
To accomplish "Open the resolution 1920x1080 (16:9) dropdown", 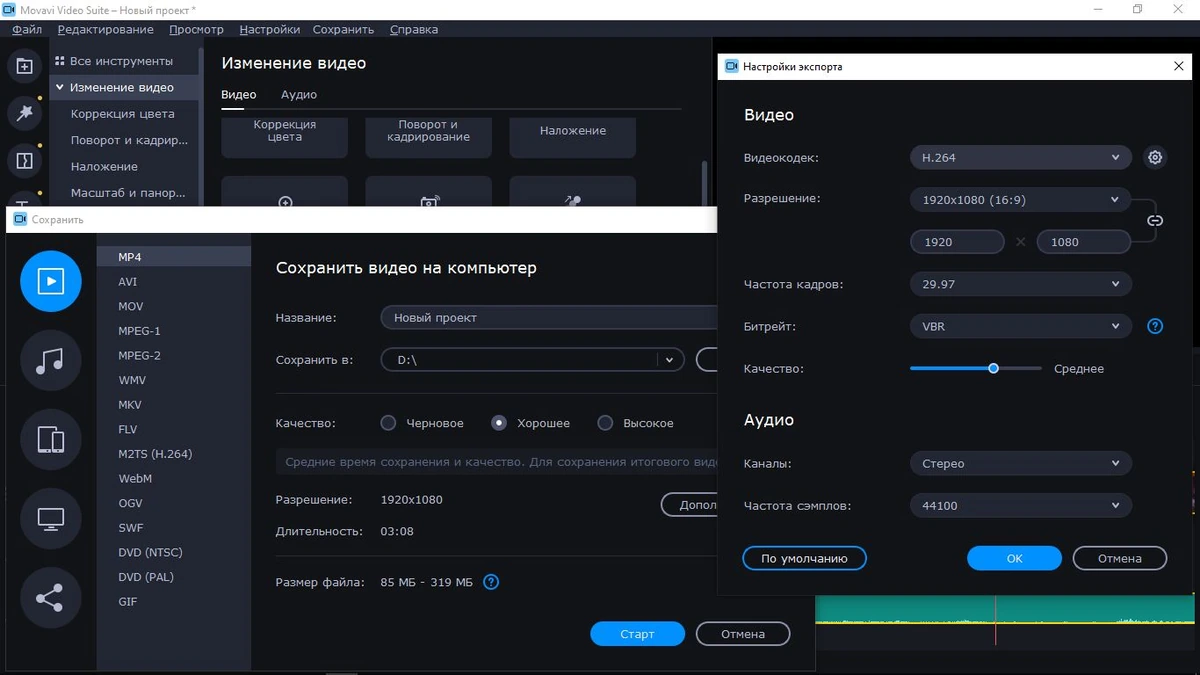I will tap(1021, 199).
